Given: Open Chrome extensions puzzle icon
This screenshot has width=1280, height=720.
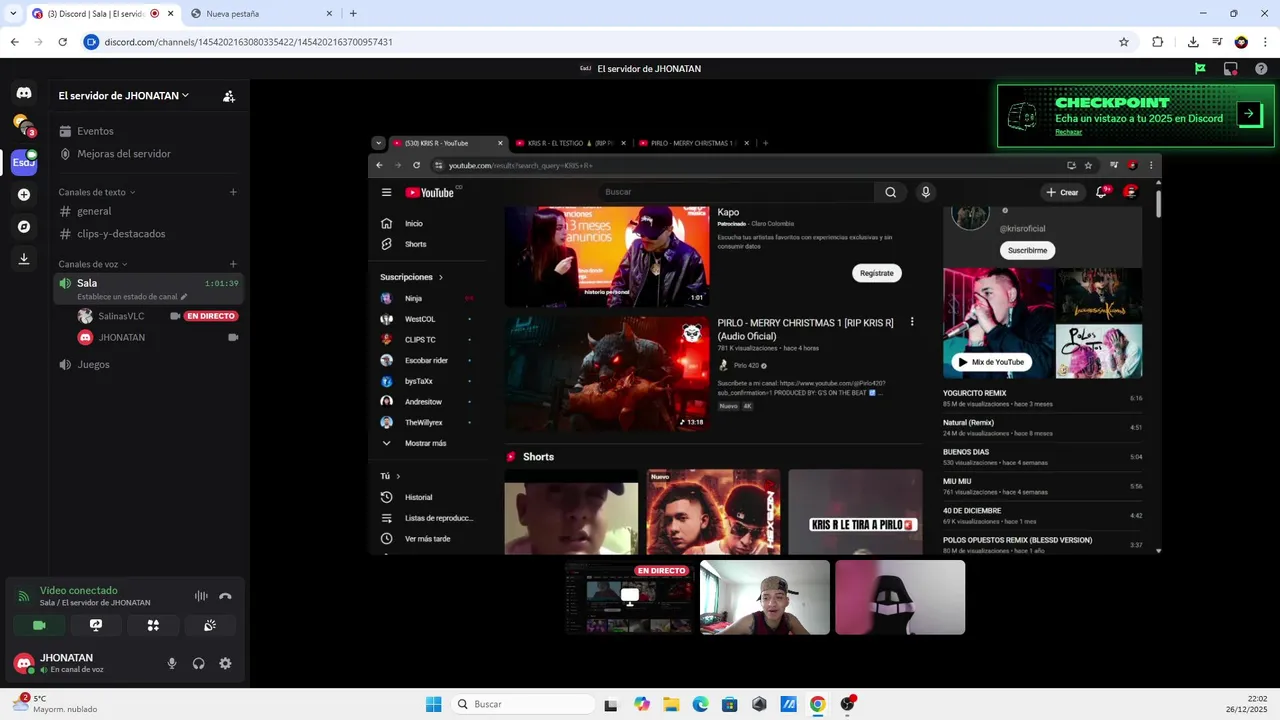Looking at the screenshot, I should [1158, 42].
